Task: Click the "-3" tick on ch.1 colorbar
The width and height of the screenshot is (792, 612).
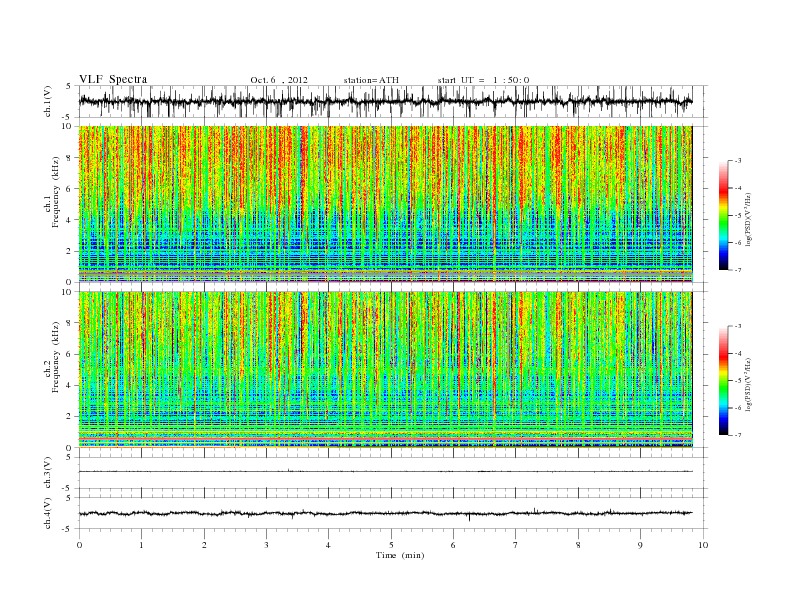Action: pos(738,161)
